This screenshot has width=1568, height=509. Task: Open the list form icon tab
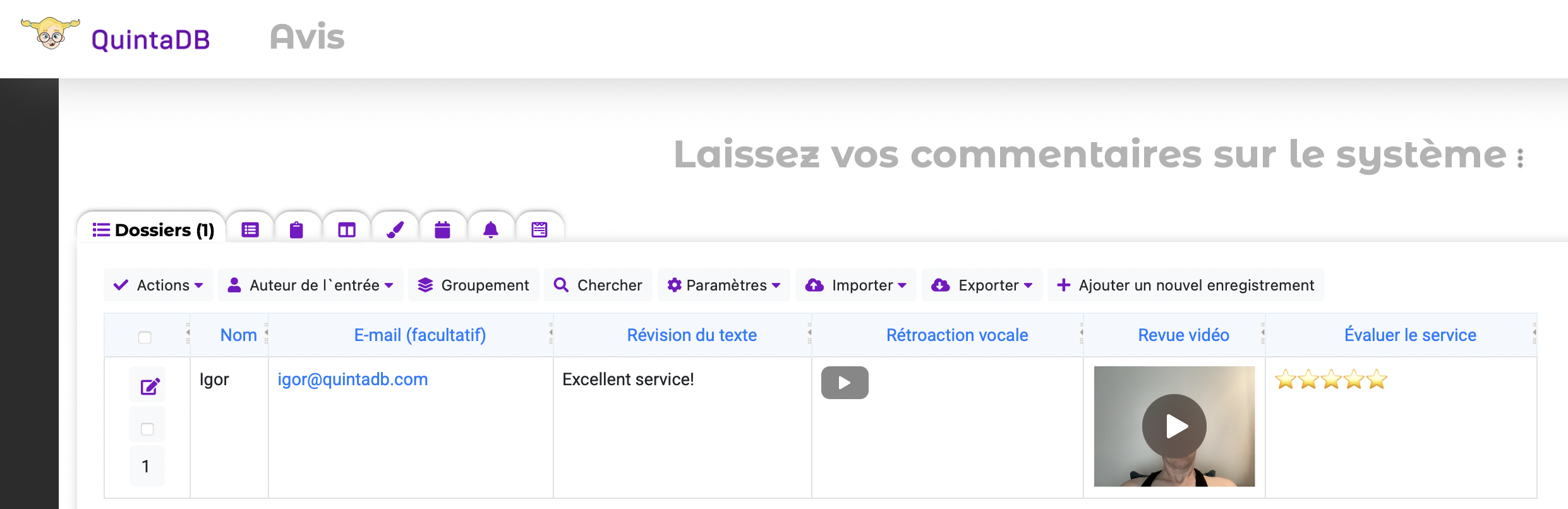point(250,230)
